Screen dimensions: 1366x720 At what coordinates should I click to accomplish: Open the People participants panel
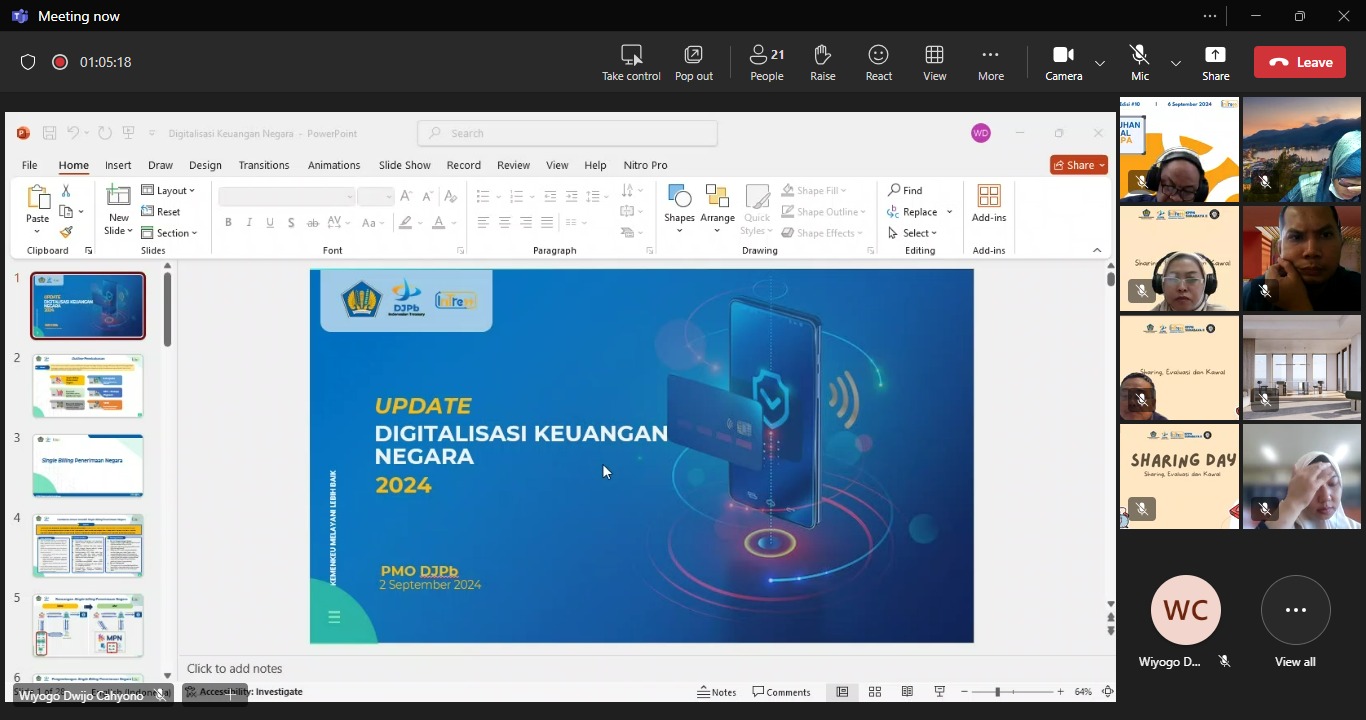(767, 62)
